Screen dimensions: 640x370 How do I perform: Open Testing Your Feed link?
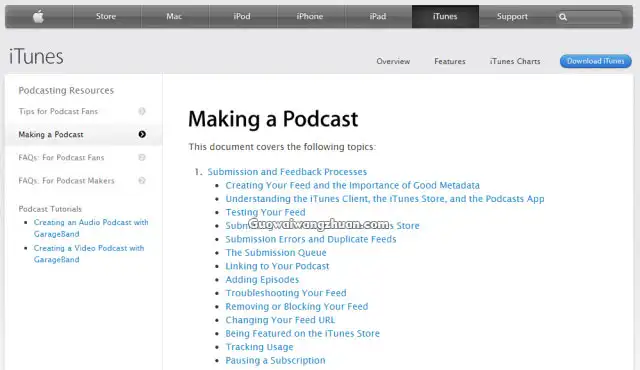[265, 212]
